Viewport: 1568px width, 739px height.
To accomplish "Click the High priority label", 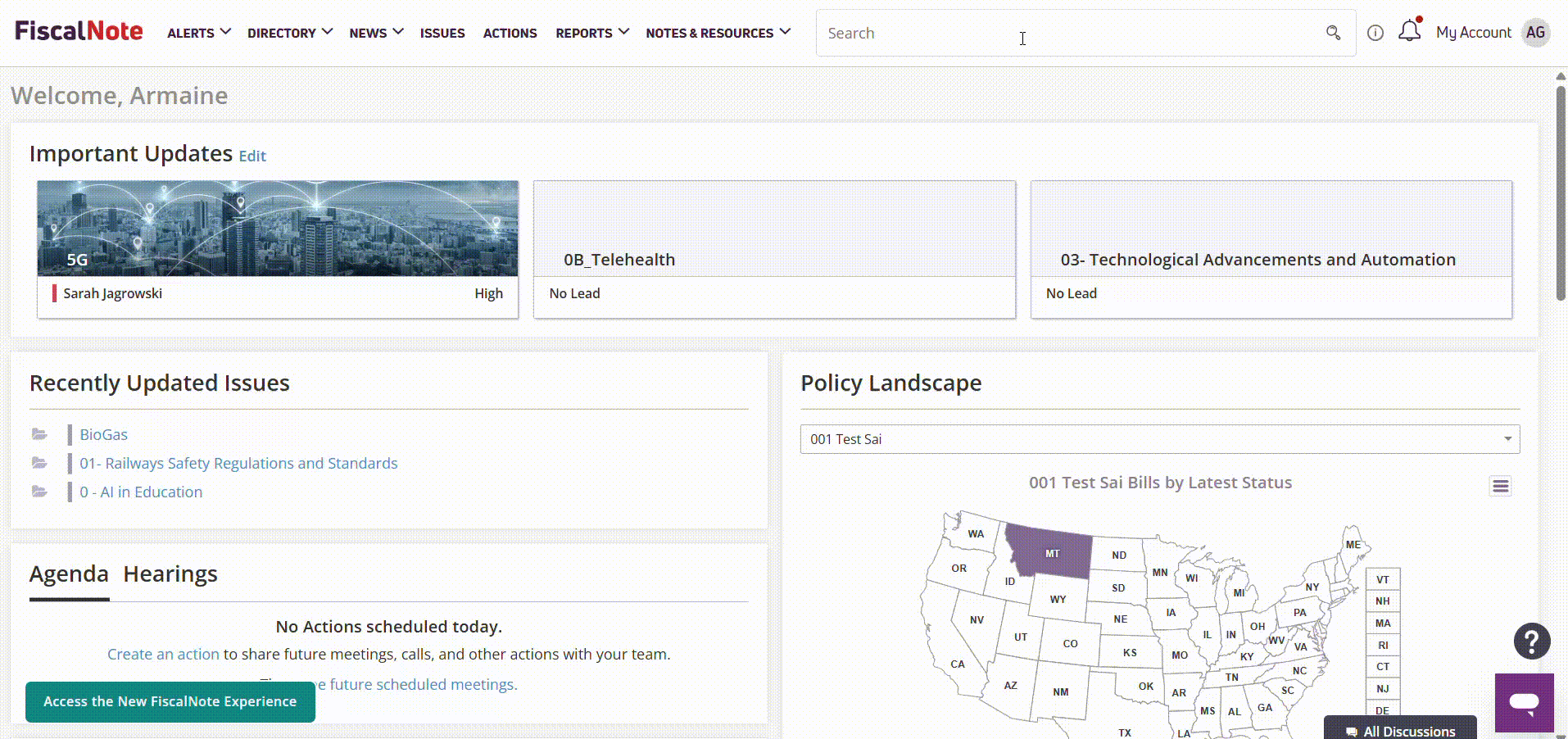I will [489, 293].
